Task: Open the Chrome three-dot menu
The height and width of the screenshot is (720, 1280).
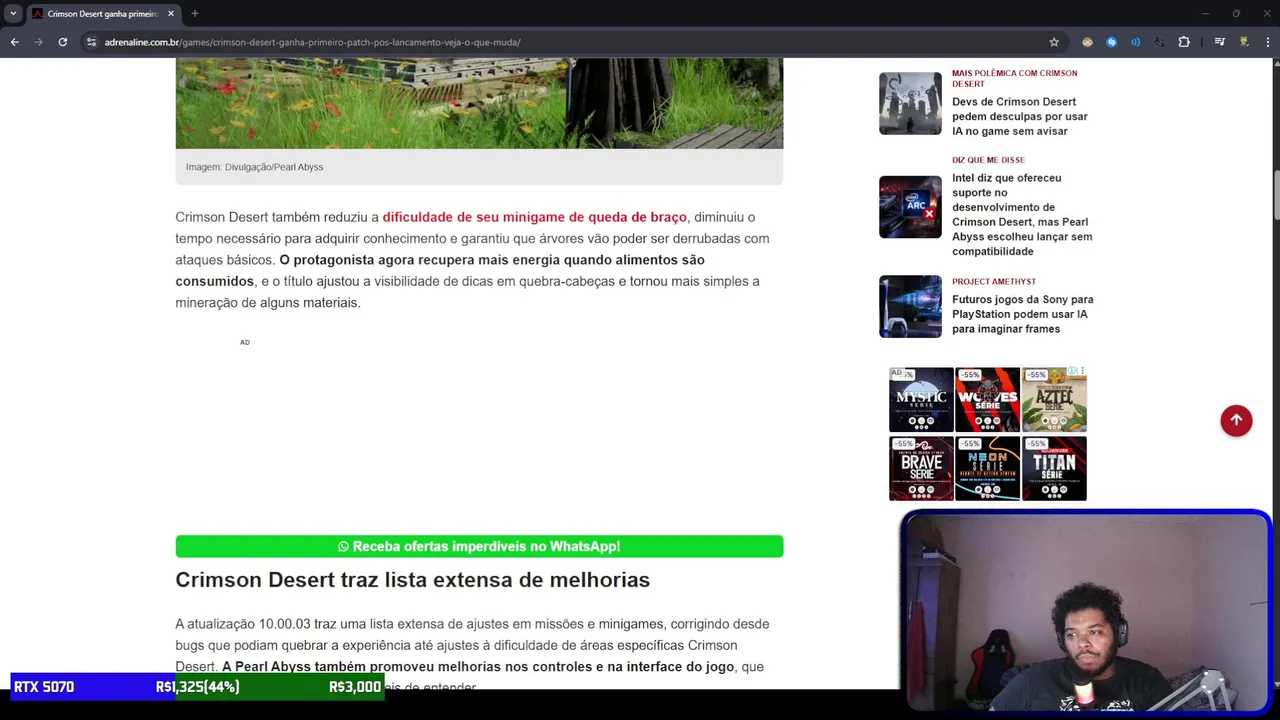Action: [1266, 42]
